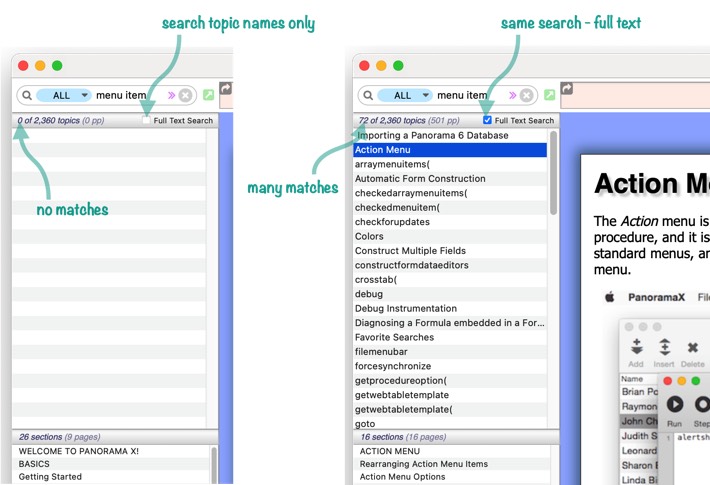Click the purple double-arrow in right search field
This screenshot has height=485, width=710.
512,95
